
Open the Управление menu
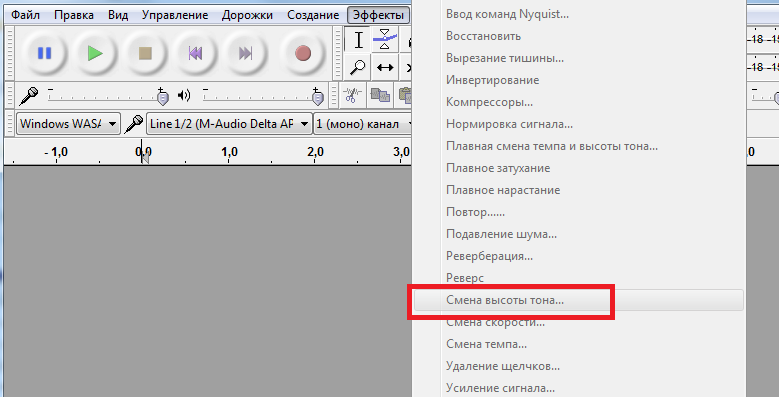(175, 15)
